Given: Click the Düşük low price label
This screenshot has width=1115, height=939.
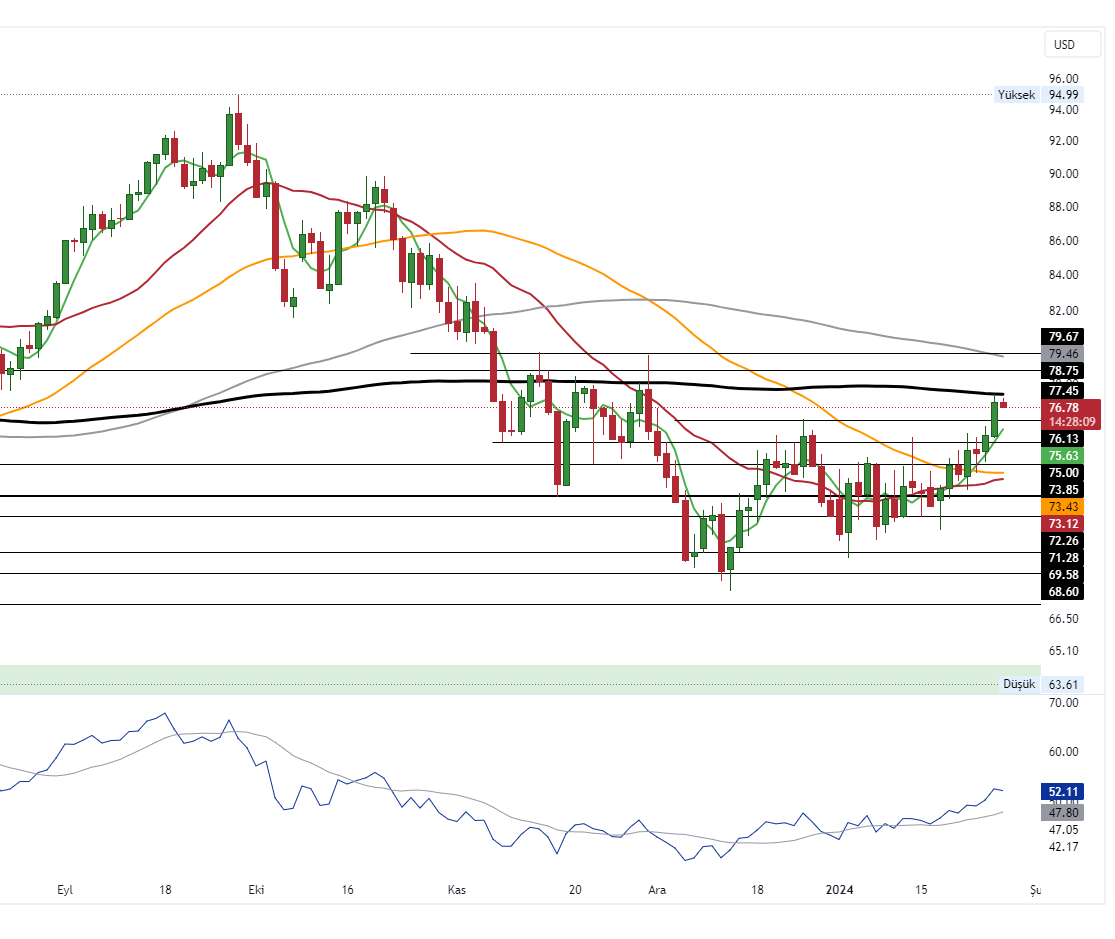Looking at the screenshot, I should [x=1018, y=684].
